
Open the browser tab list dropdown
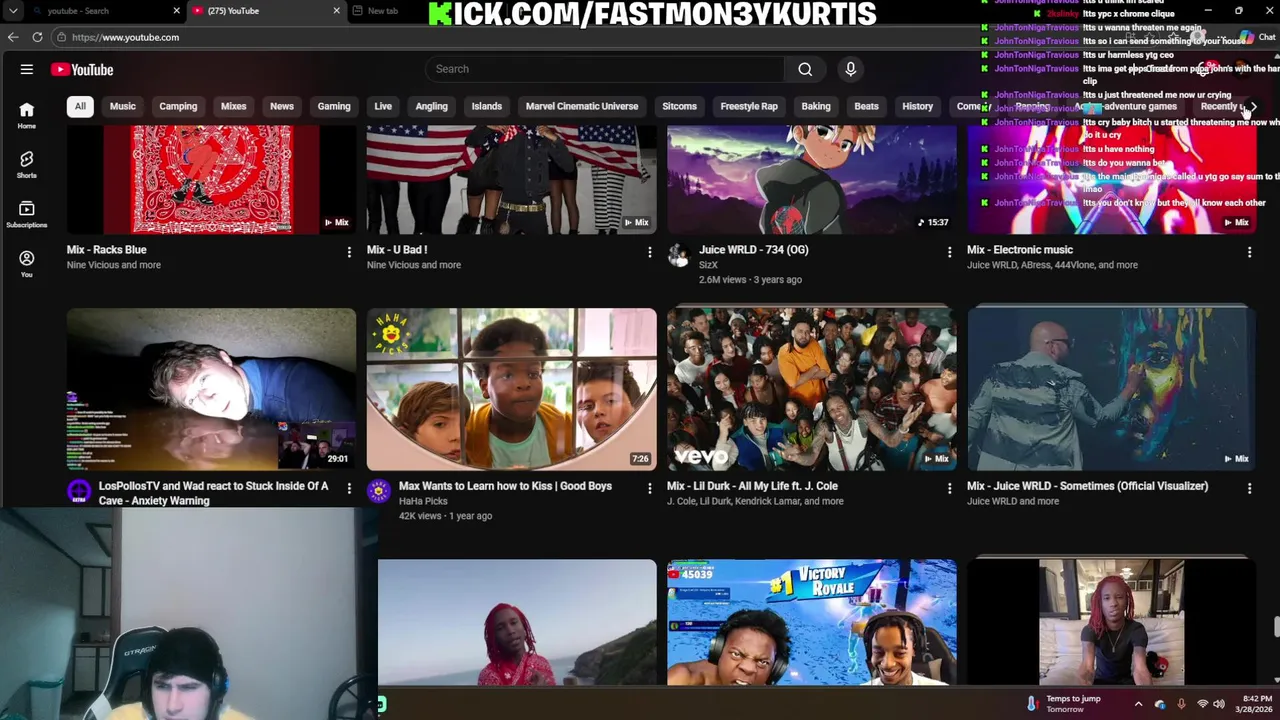[x=13, y=11]
